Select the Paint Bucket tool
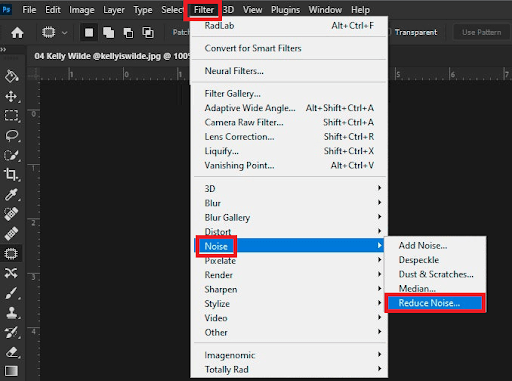 pyautogui.click(x=11, y=76)
